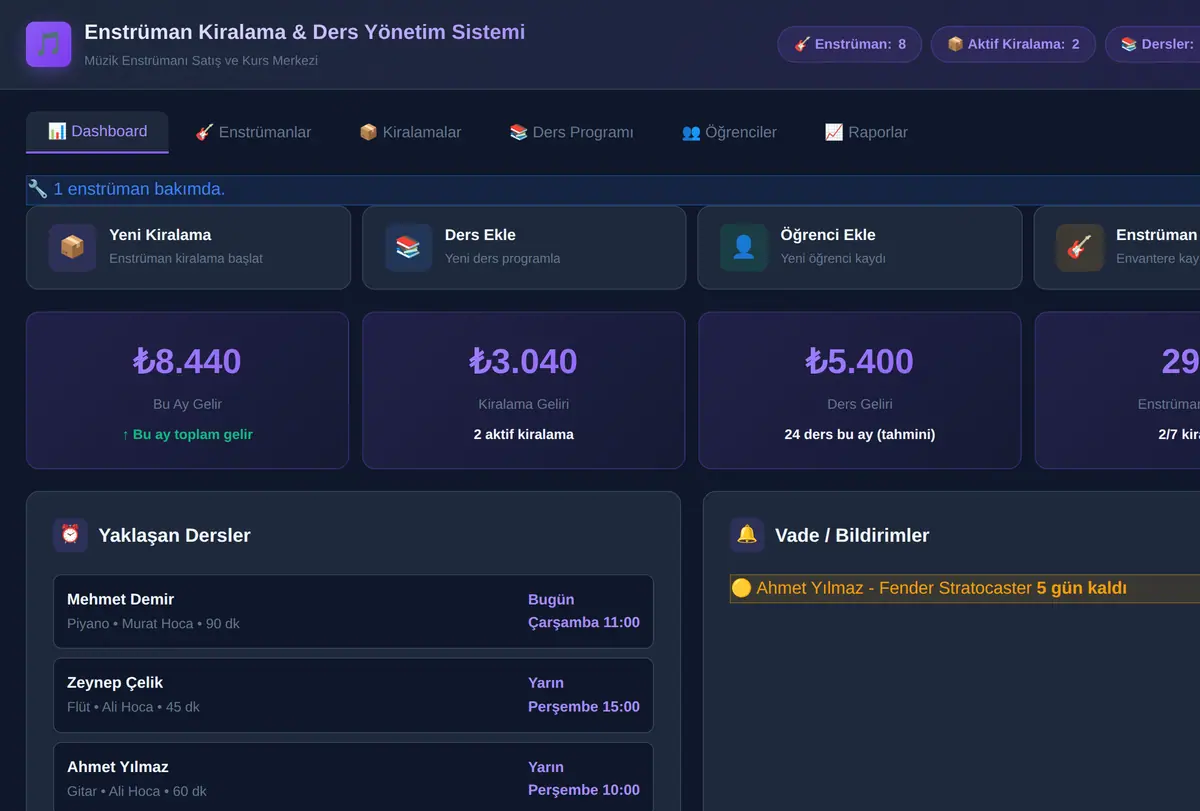This screenshot has width=1200, height=811.
Task: Click the books icon on Ders Ekle card
Action: pos(408,247)
